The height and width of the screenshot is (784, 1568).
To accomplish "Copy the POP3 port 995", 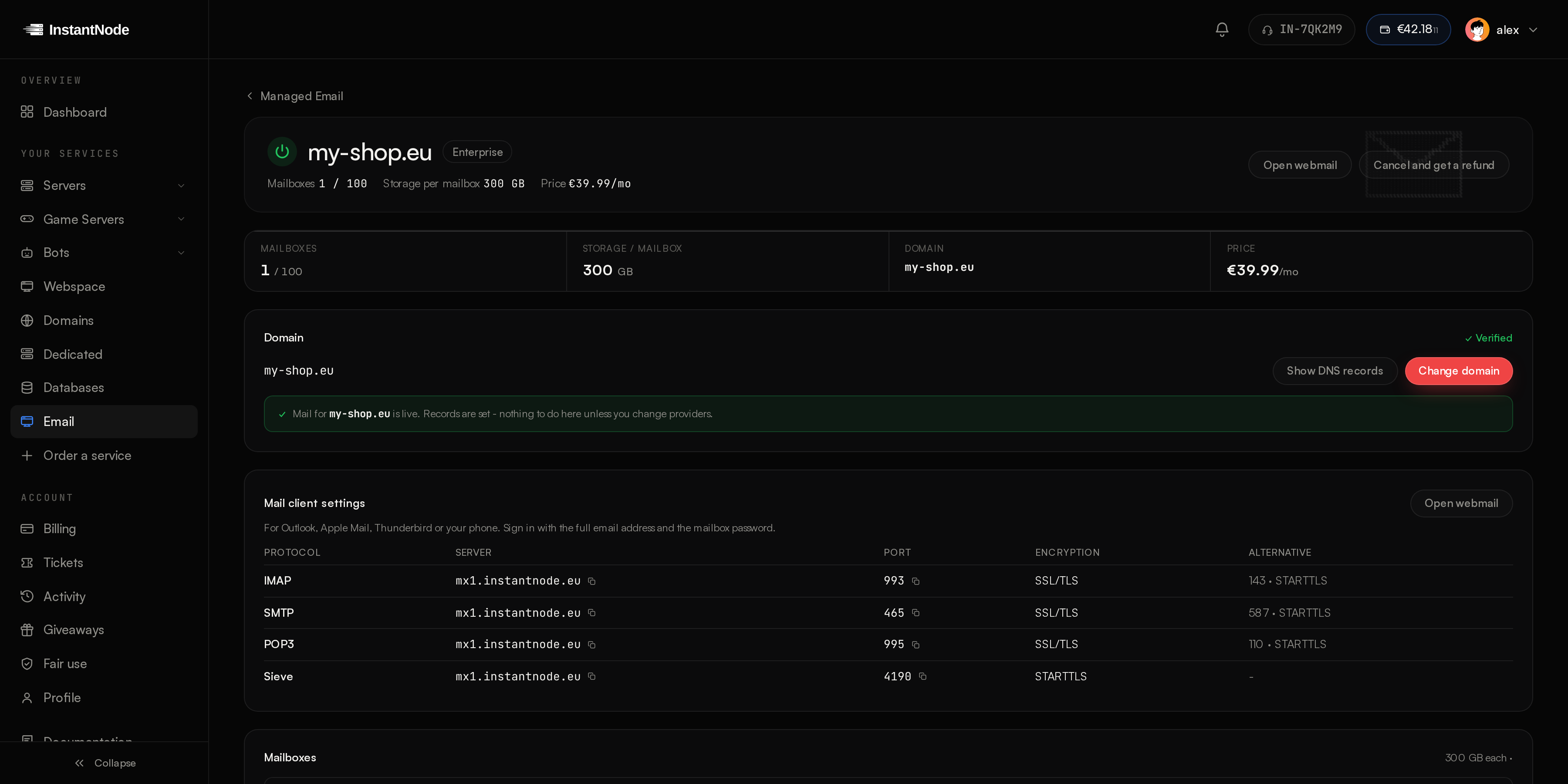I will 916,645.
